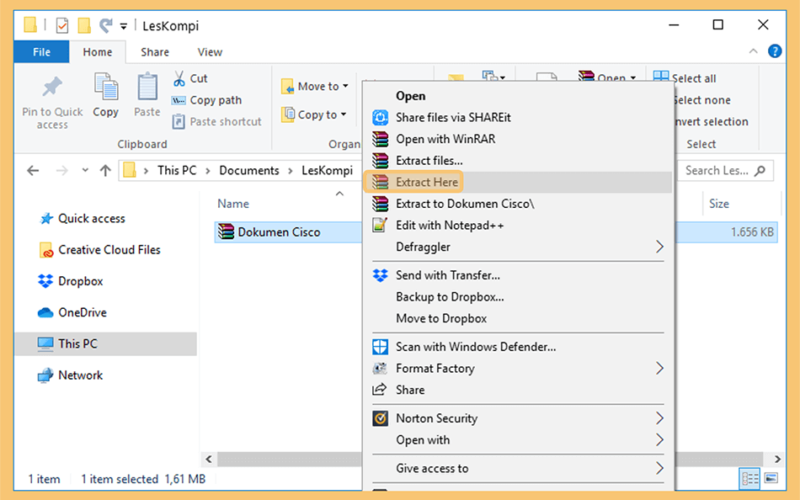Expand the Defraggler submenu arrow
This screenshot has width=800, height=500.
point(659,247)
